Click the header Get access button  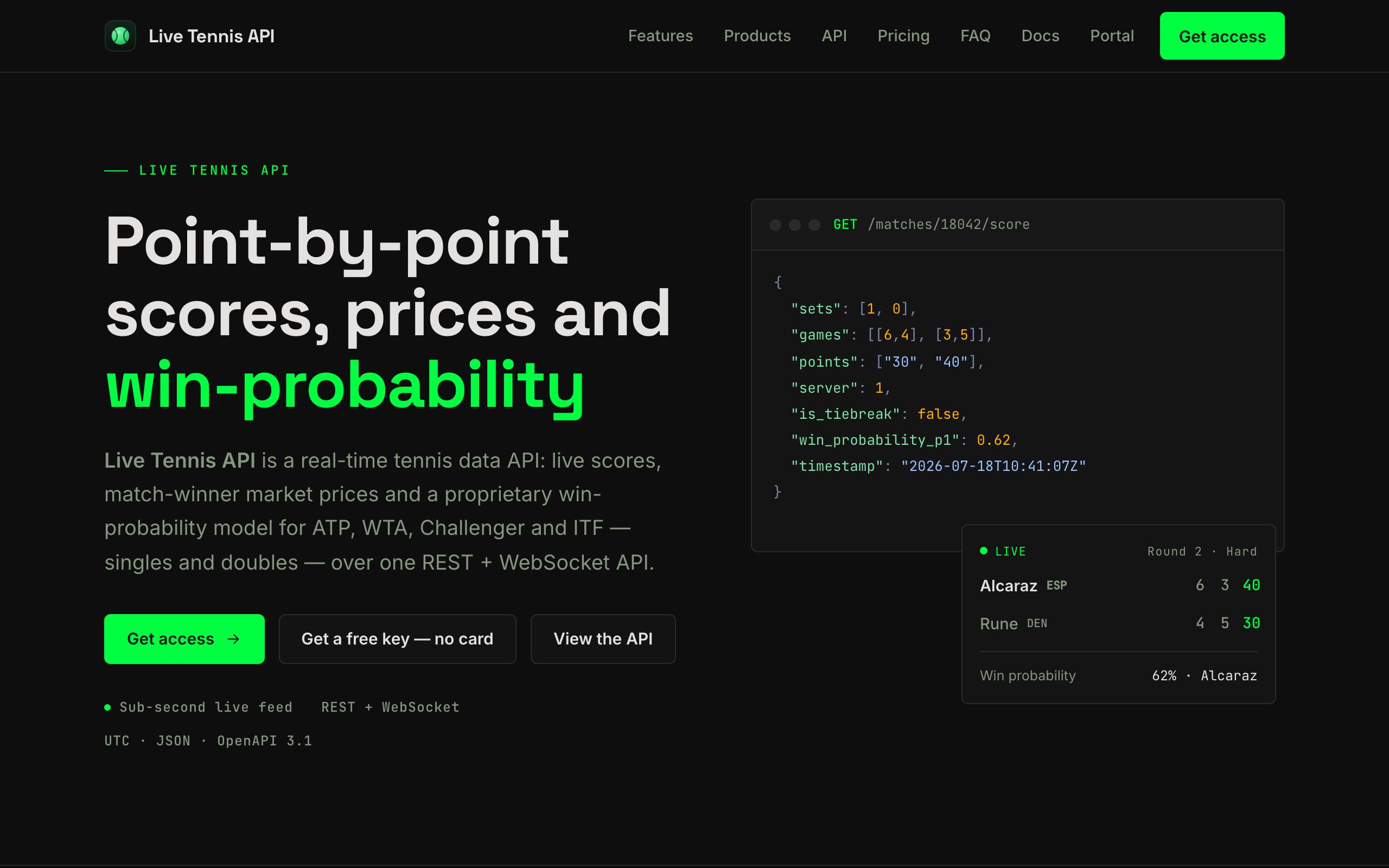tap(1222, 36)
